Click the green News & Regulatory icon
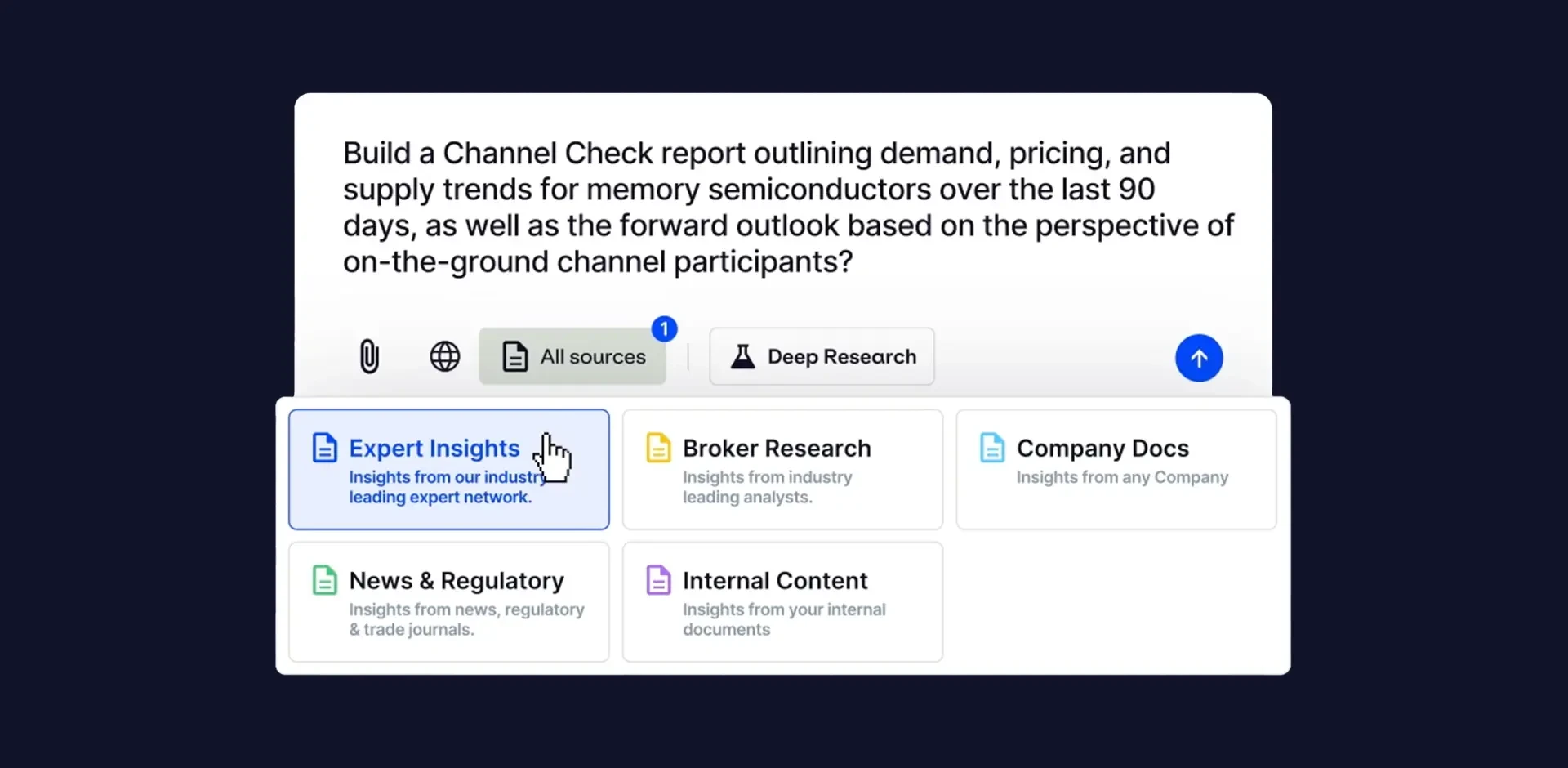The image size is (1568, 768). 325,581
